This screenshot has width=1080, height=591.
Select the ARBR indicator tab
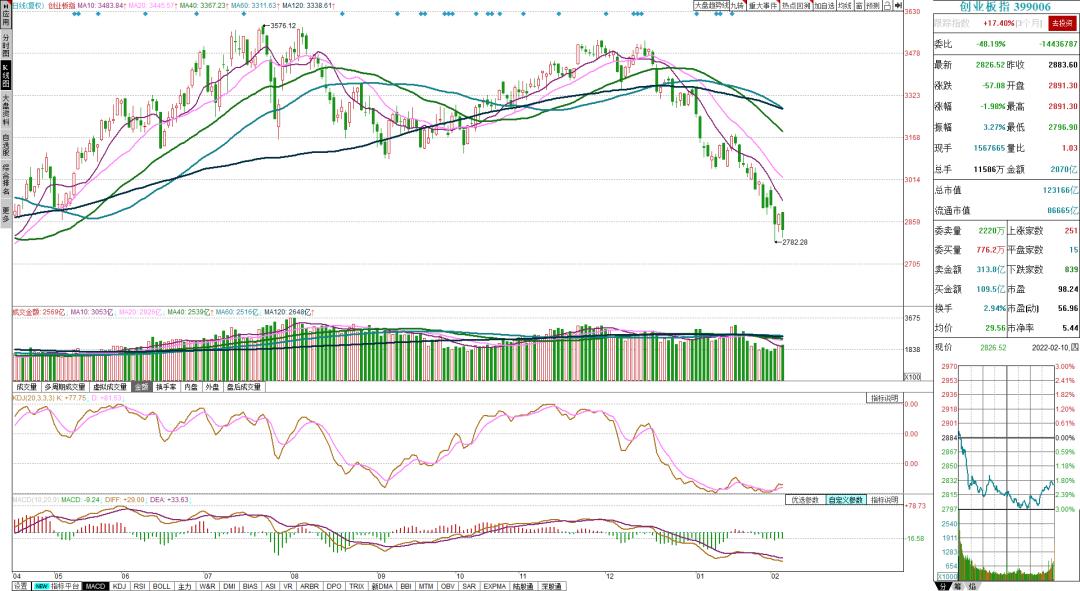pyautogui.click(x=310, y=586)
